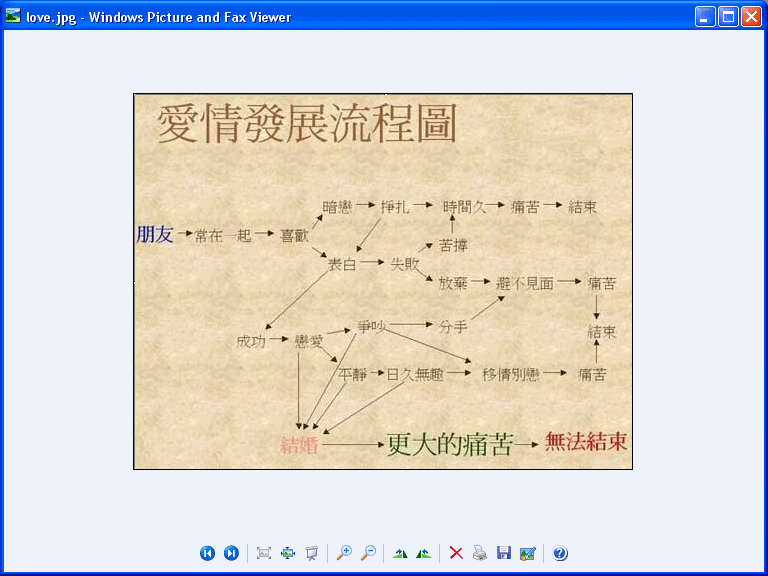Click the 移情別戀 node

tap(511, 375)
